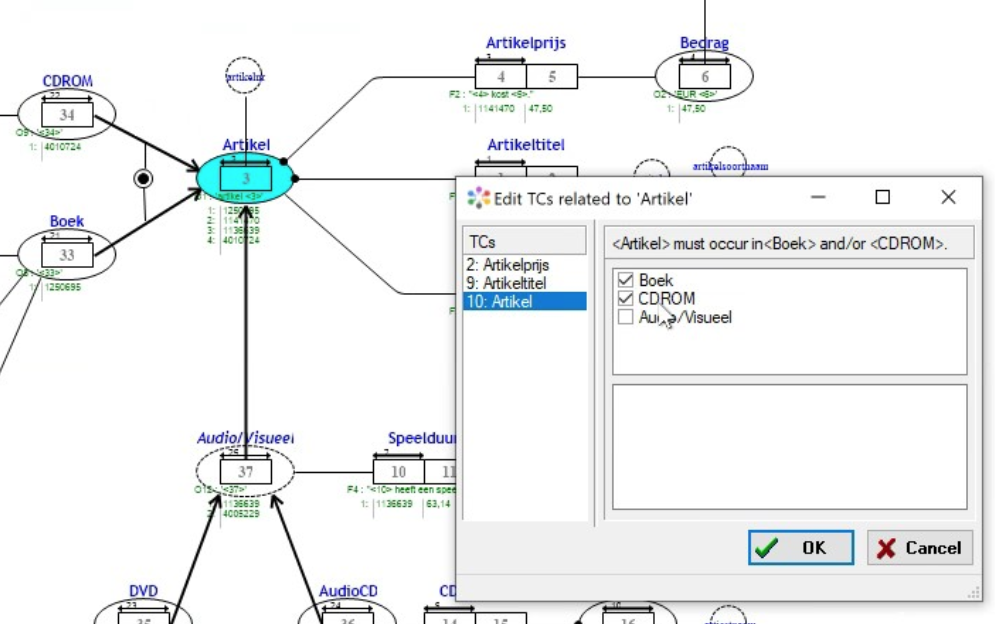Select the Boek object type node
This screenshot has width=1004, height=624.
click(67, 255)
